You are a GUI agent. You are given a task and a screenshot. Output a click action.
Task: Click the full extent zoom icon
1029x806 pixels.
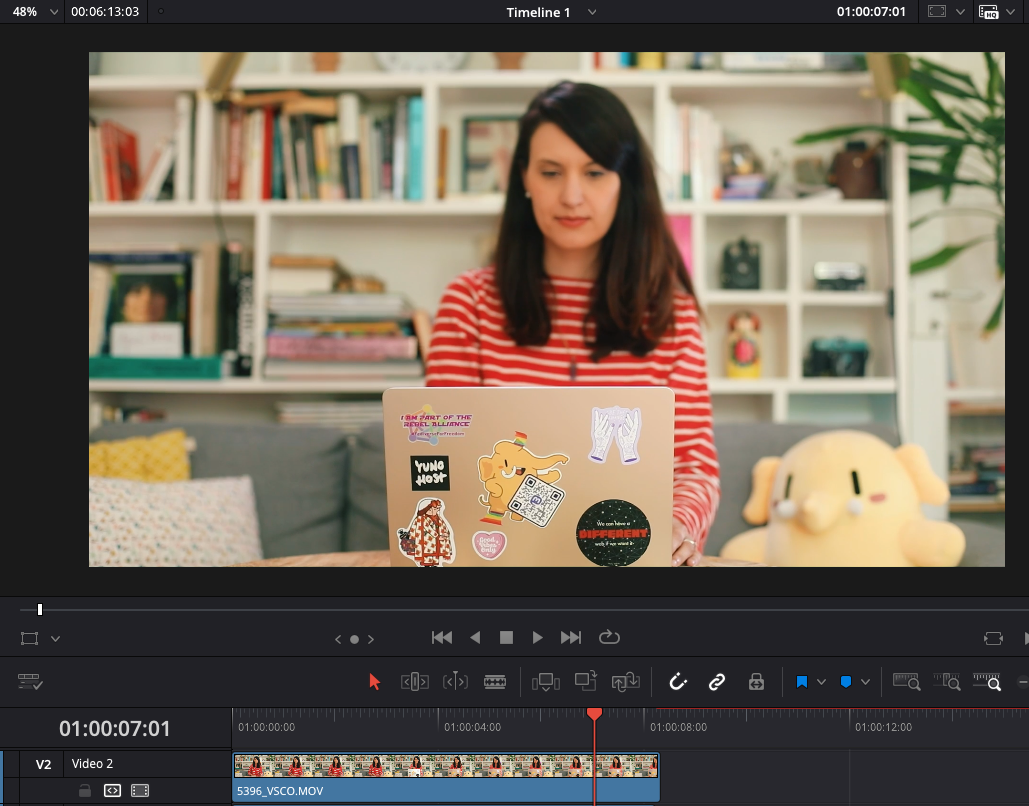tap(907, 681)
